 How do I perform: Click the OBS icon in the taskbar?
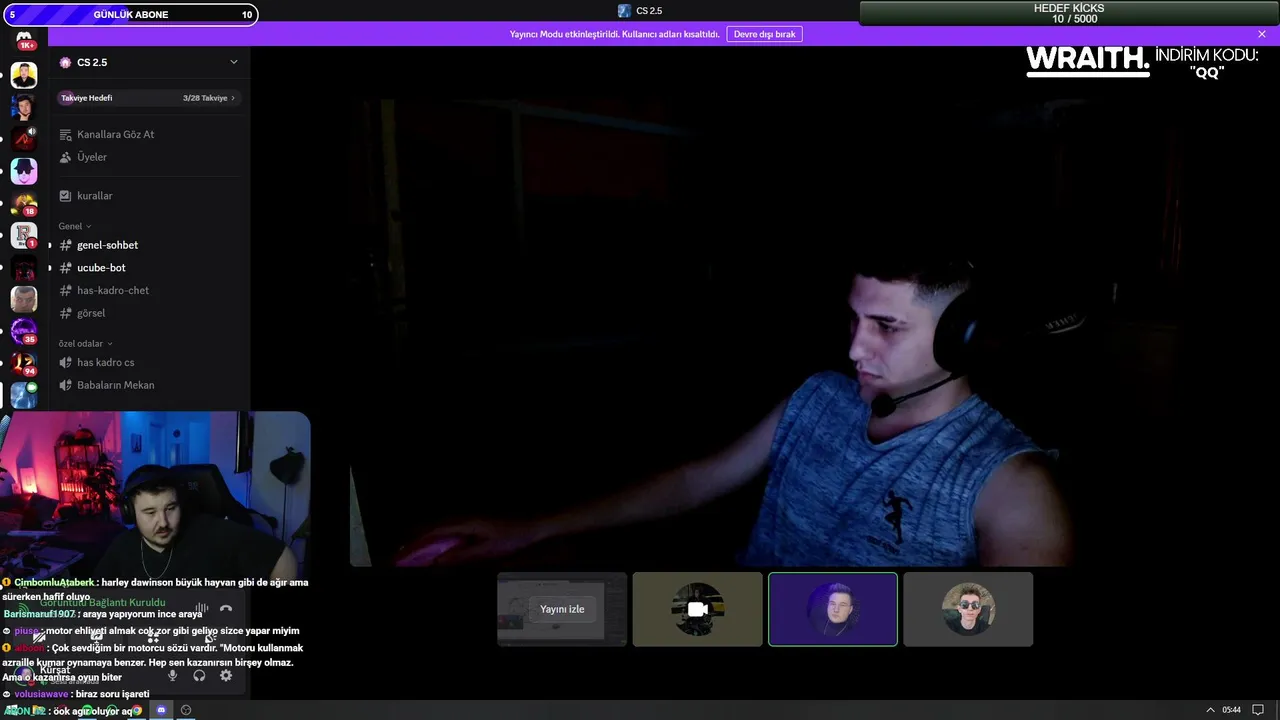(186, 710)
